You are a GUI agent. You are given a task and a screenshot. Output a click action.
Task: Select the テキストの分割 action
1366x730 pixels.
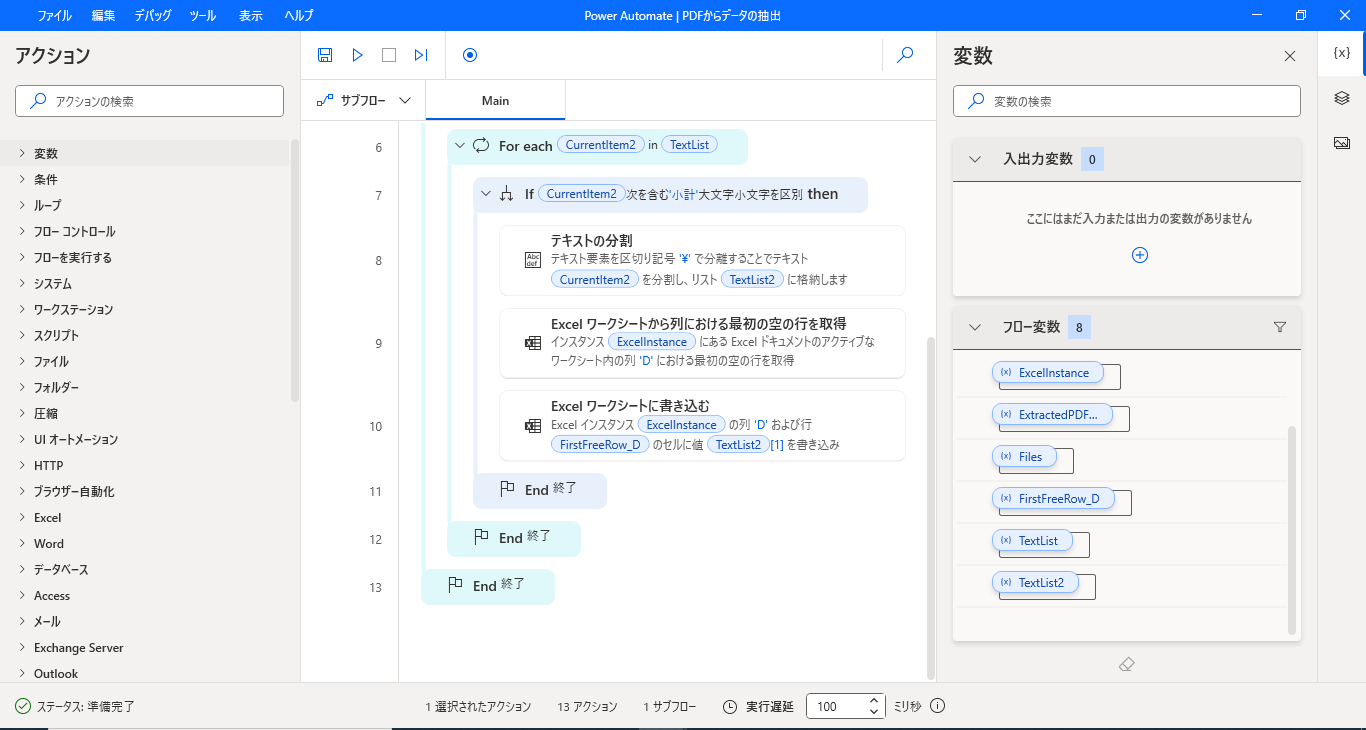click(x=702, y=260)
